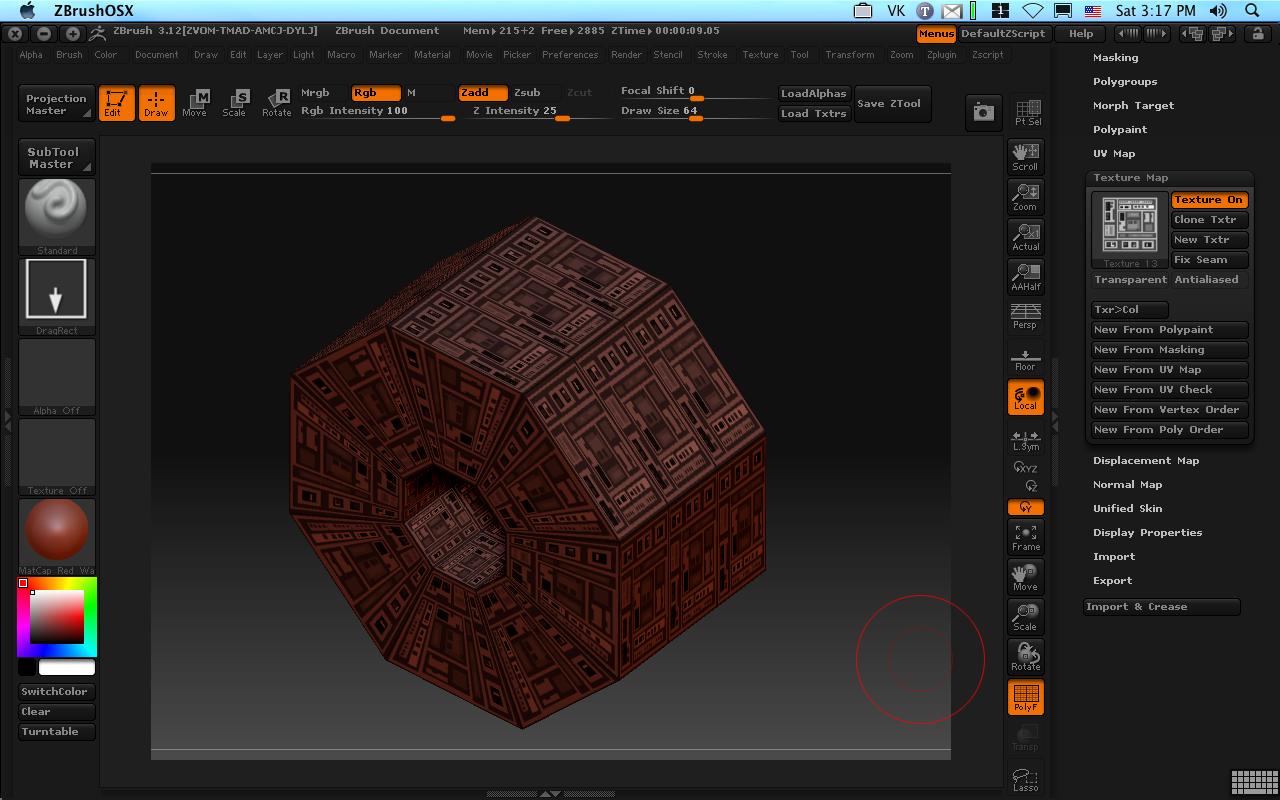Activate the Rotate mode in top toolbar
Viewport: 1280px width, 800px height.
[277, 102]
